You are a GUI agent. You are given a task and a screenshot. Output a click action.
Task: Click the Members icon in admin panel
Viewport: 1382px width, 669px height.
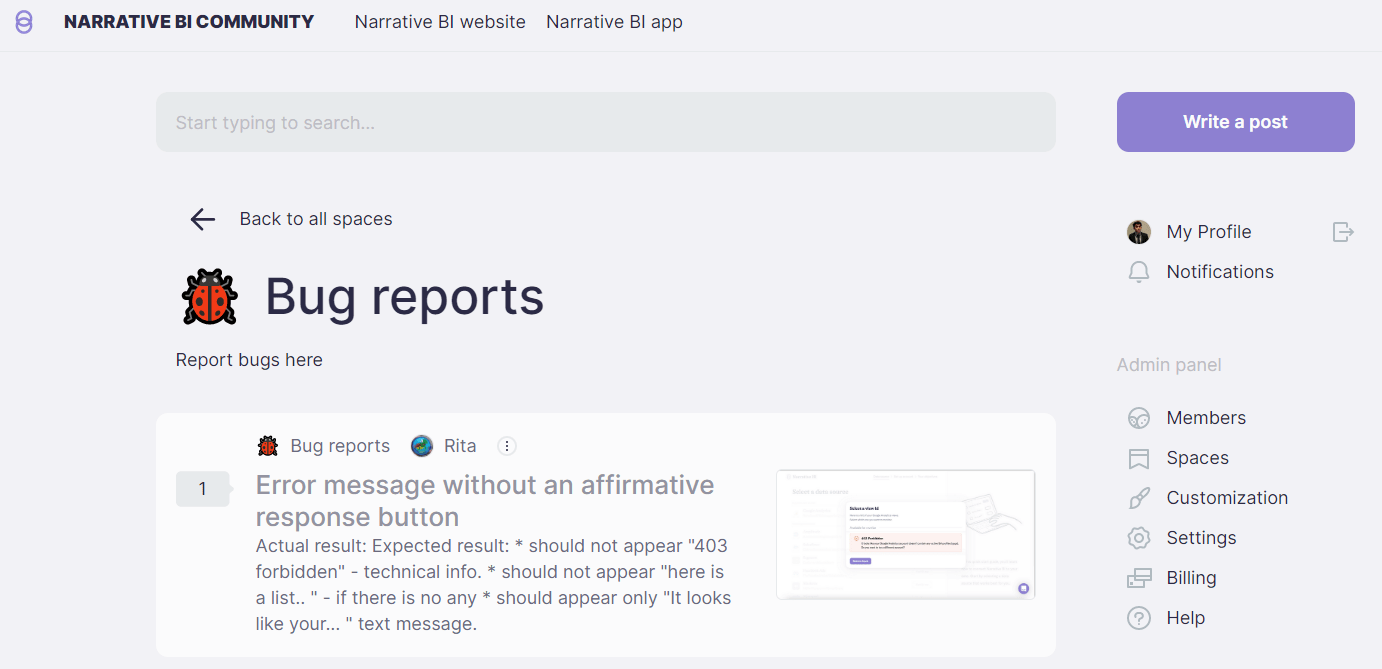[x=1139, y=418]
